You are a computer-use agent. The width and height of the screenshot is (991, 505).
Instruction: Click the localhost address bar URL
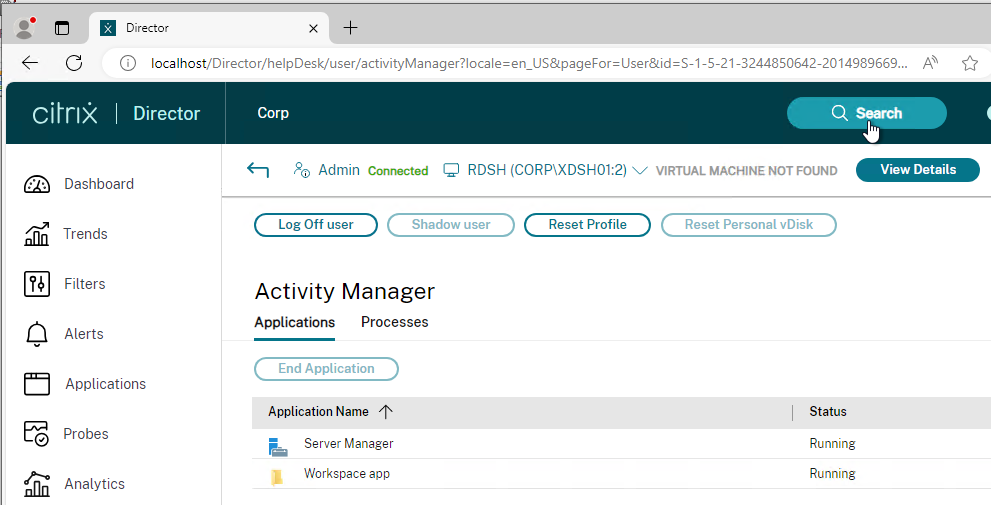(x=529, y=63)
